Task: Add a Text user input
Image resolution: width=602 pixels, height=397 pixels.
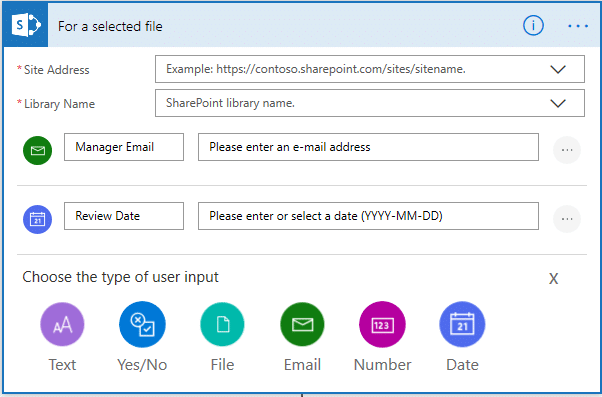Action: (62, 324)
